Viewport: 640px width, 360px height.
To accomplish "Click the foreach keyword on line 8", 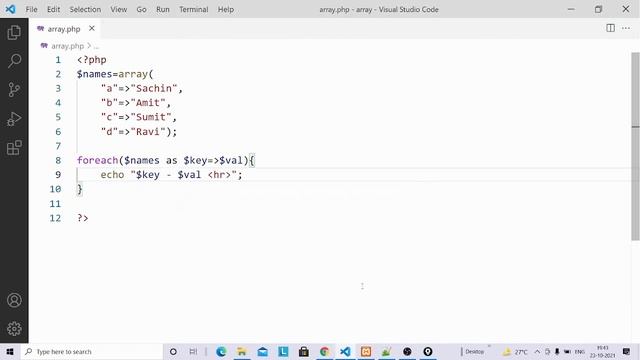I will (x=98, y=160).
